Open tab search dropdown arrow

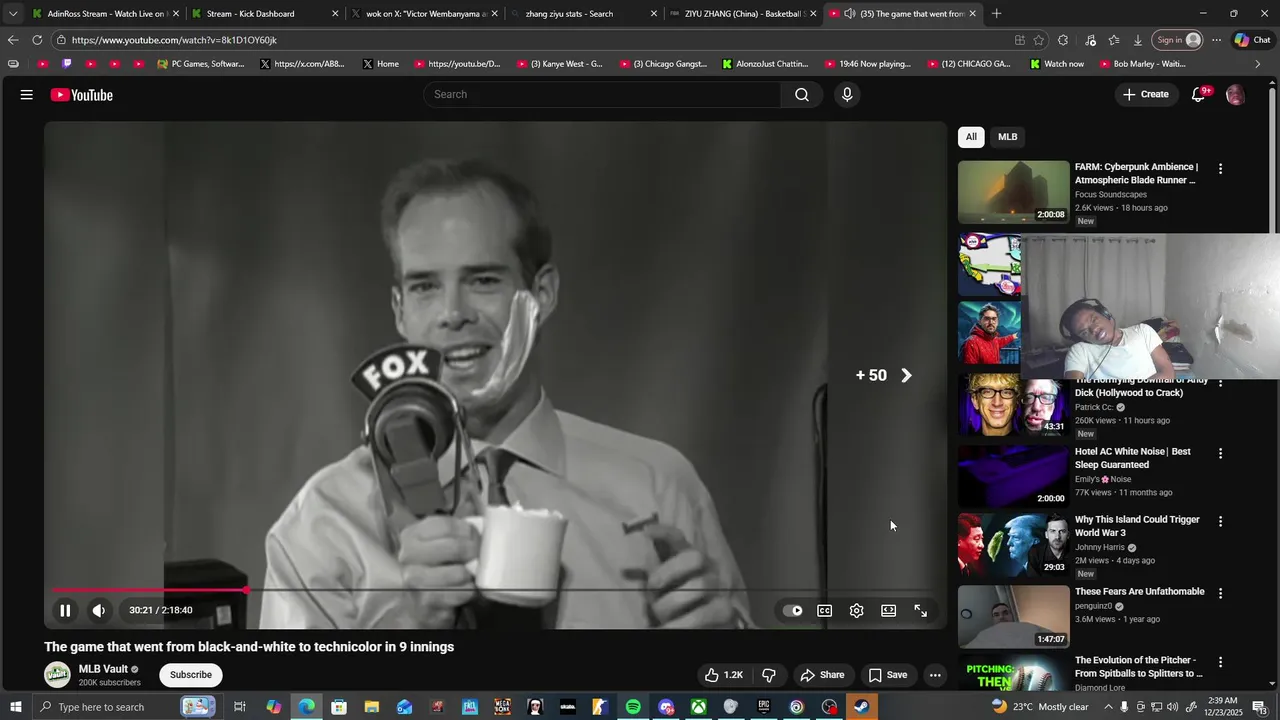(12, 14)
